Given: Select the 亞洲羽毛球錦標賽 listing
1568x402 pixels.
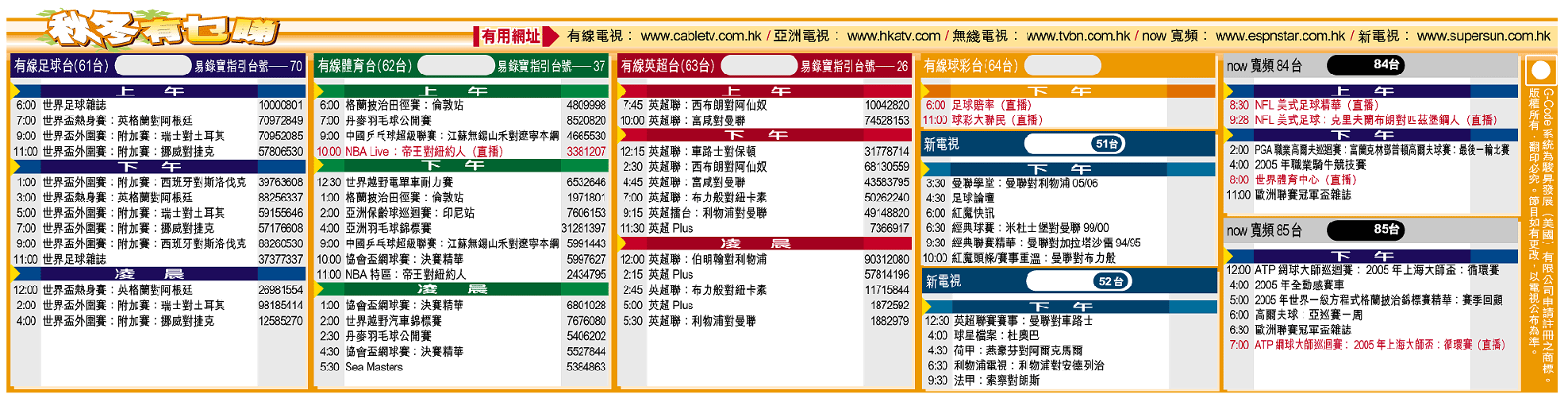Looking at the screenshot, I should [x=389, y=228].
